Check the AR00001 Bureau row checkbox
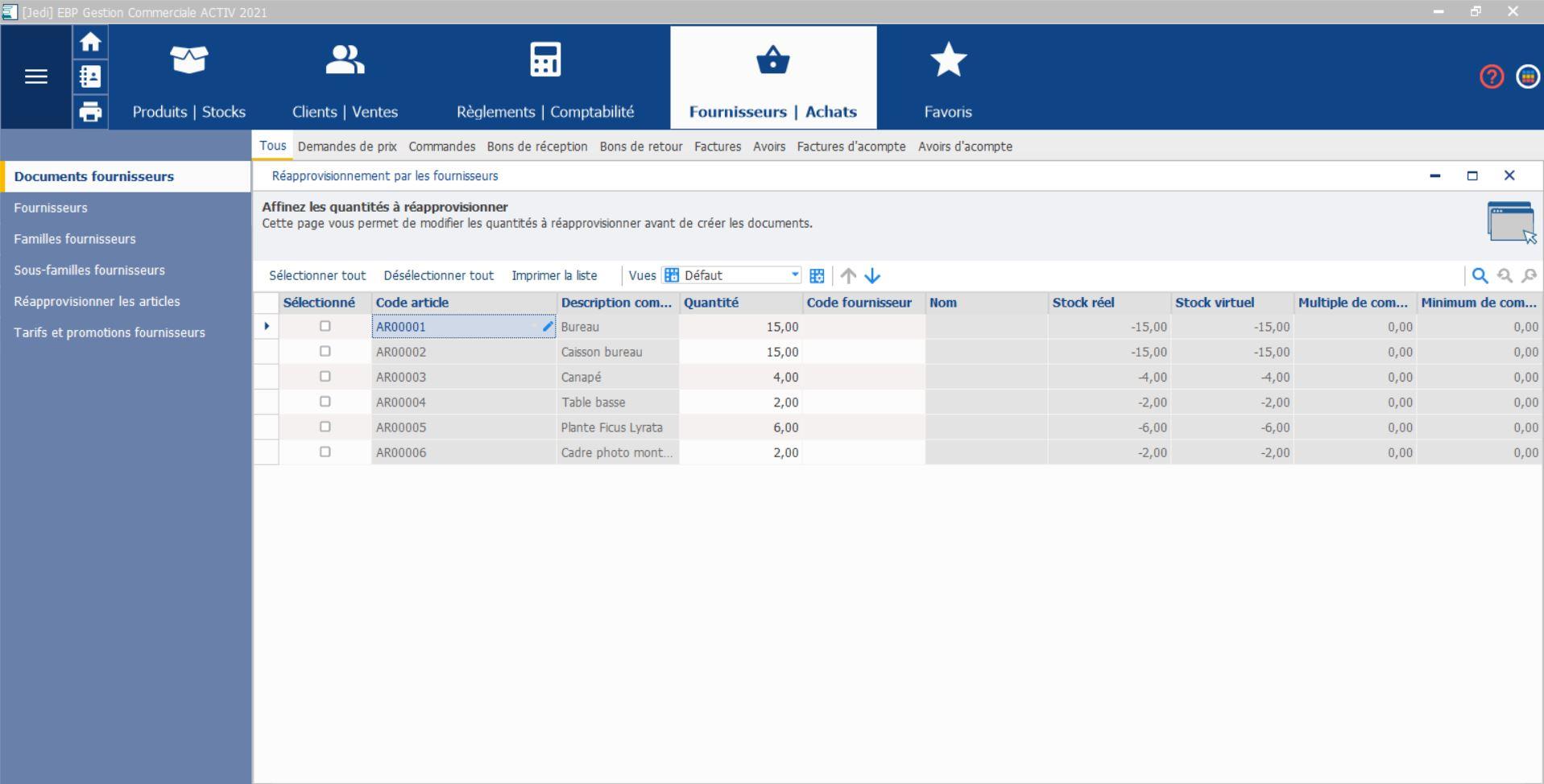The height and width of the screenshot is (784, 1544). coord(325,327)
